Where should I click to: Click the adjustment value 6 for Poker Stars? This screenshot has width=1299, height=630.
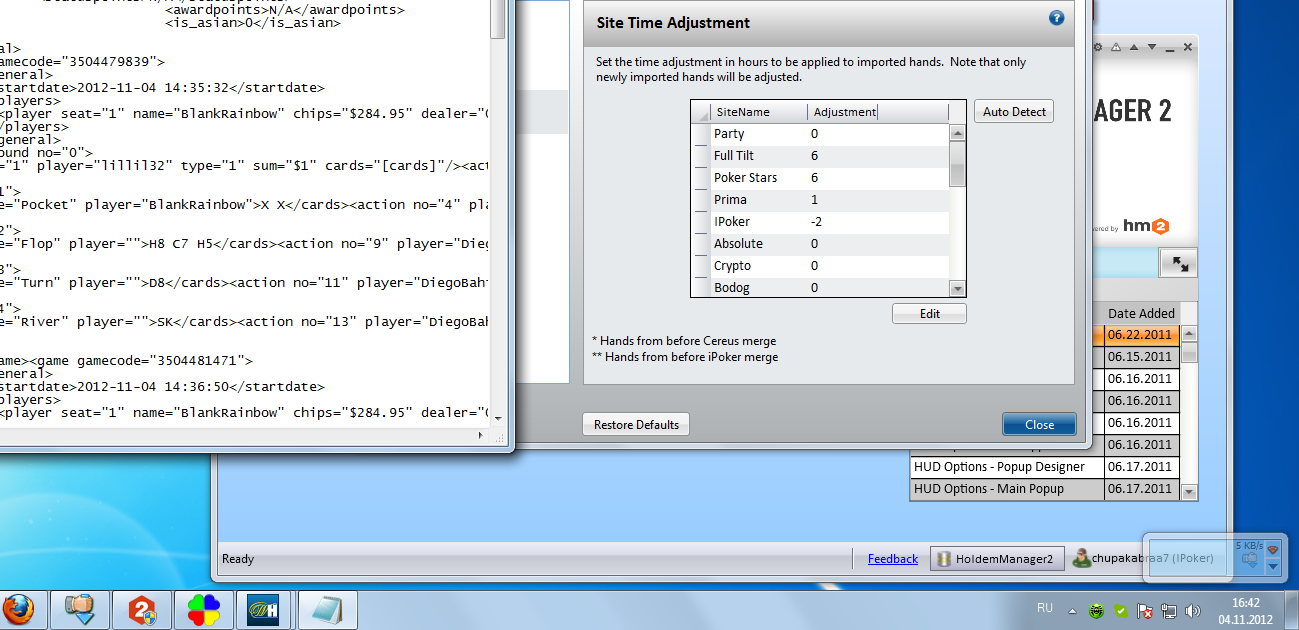(814, 178)
